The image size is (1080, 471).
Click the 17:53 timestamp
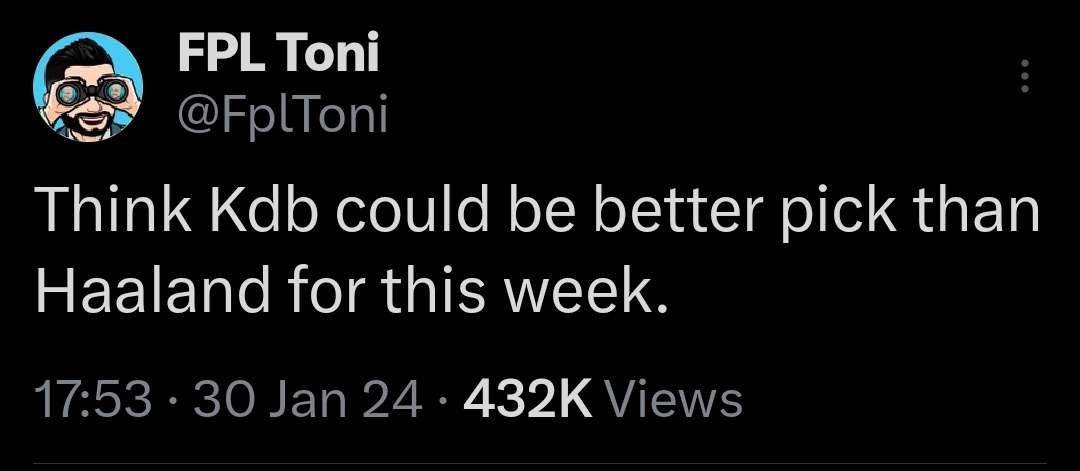point(92,400)
